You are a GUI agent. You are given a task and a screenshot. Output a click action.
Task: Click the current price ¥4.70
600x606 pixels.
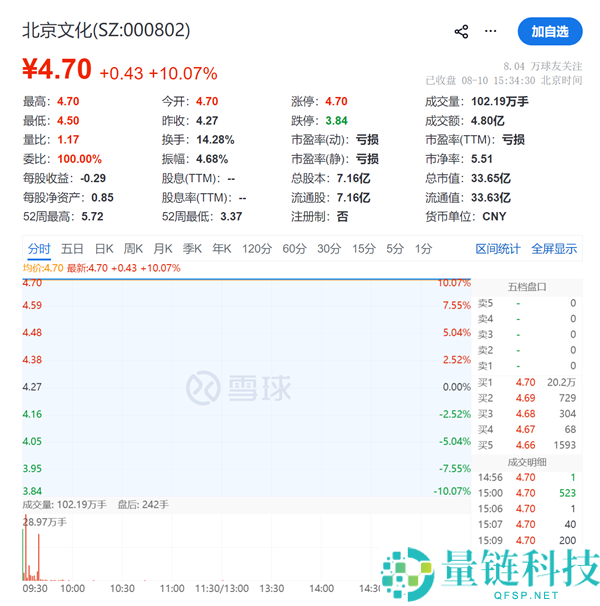57,69
